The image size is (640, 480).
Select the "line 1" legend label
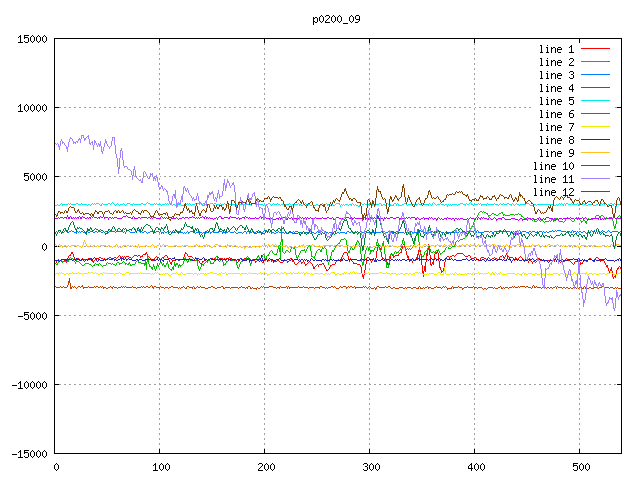click(x=557, y=49)
